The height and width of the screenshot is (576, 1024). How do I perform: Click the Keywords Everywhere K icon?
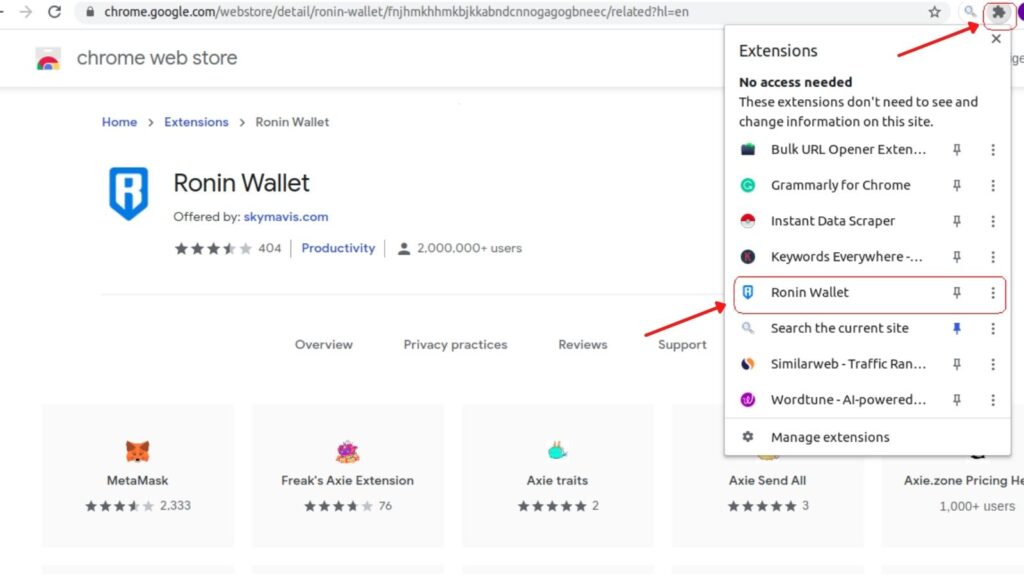[x=748, y=257]
